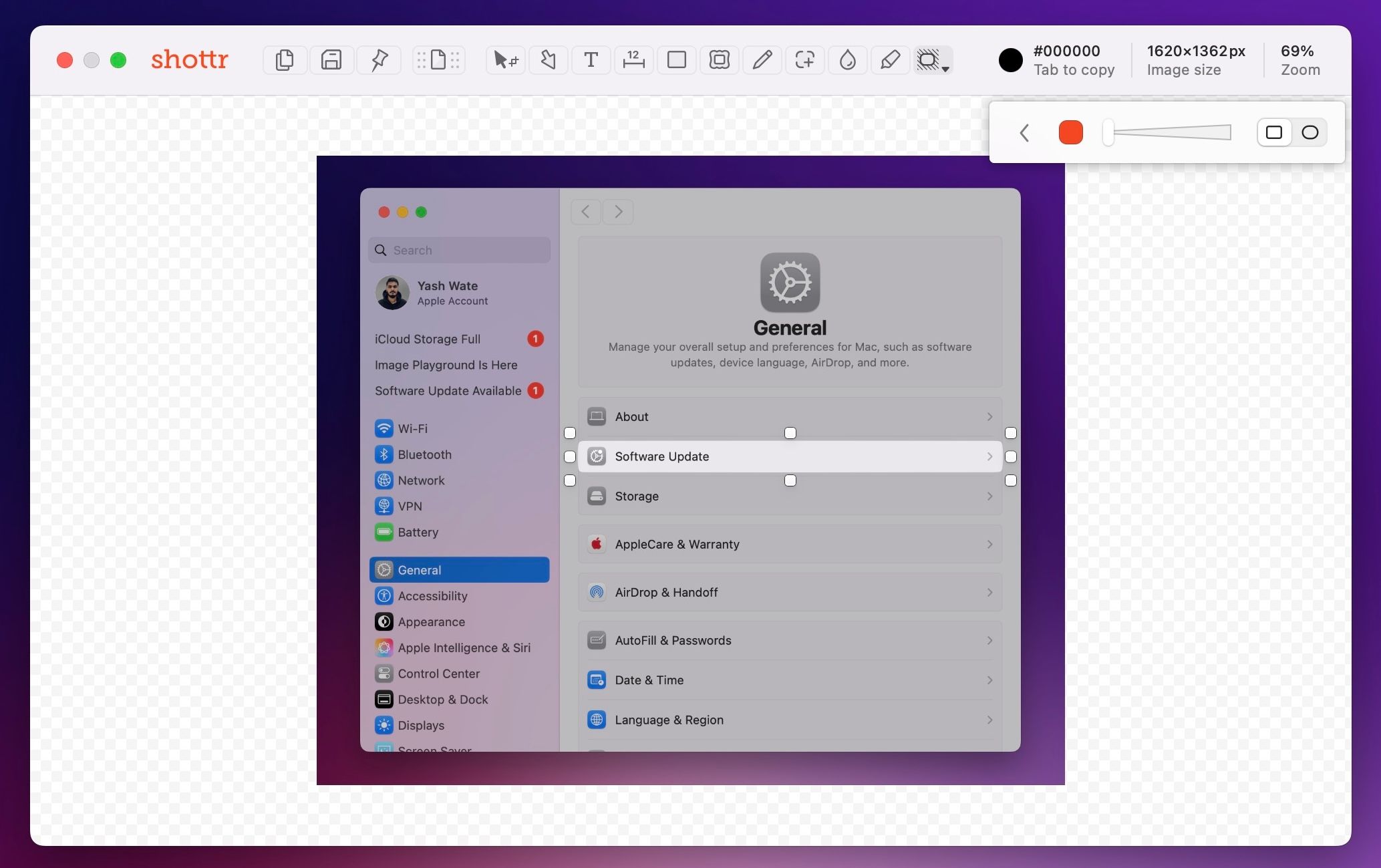The image size is (1381, 868).
Task: Select the Text tool
Action: 591,60
